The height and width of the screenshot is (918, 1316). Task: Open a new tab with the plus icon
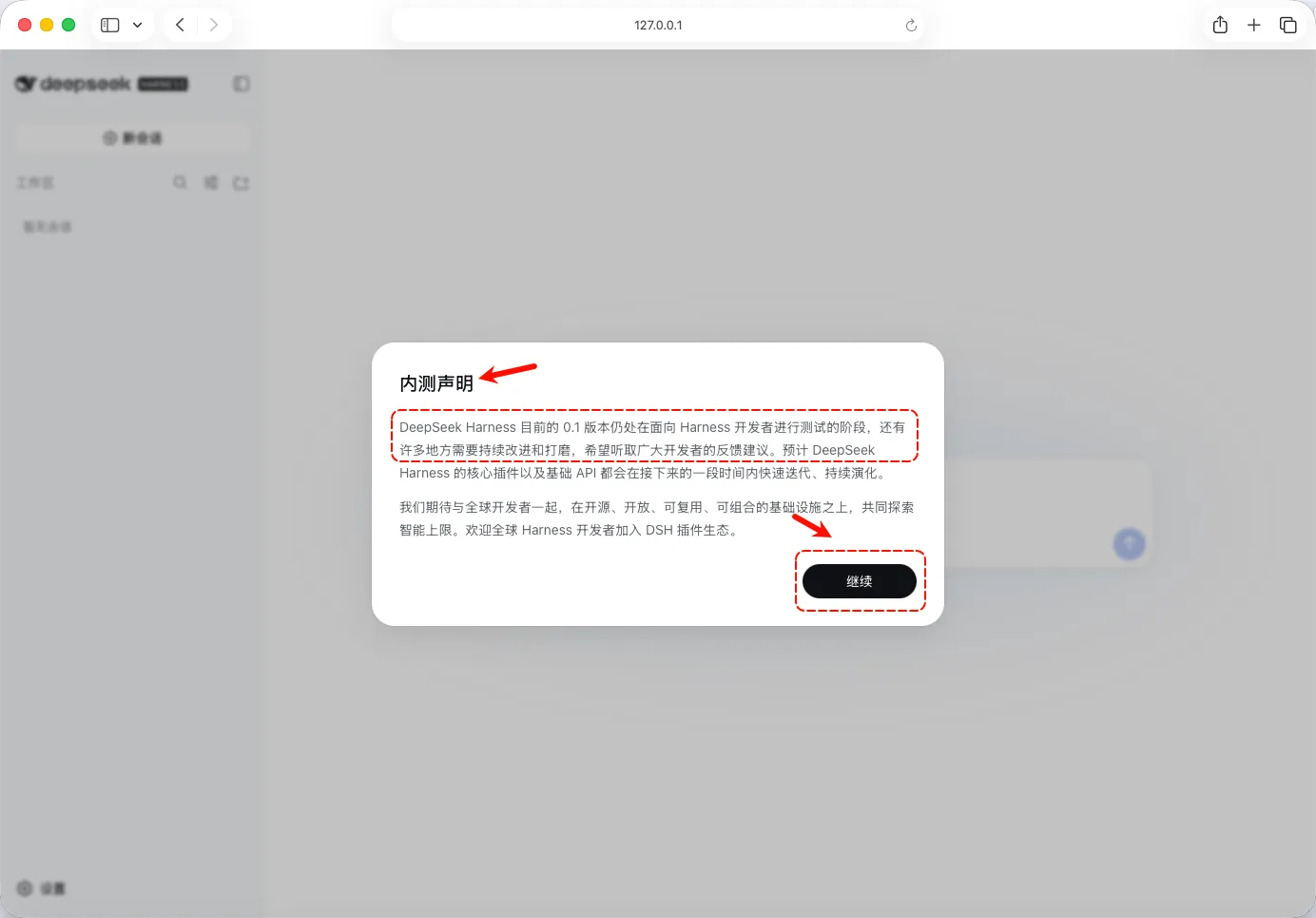pyautogui.click(x=1254, y=25)
